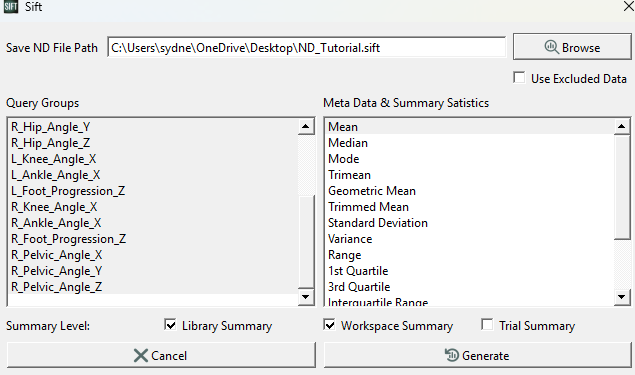
Task: Select R_Knee_Angle_X query group
Action: point(153,207)
